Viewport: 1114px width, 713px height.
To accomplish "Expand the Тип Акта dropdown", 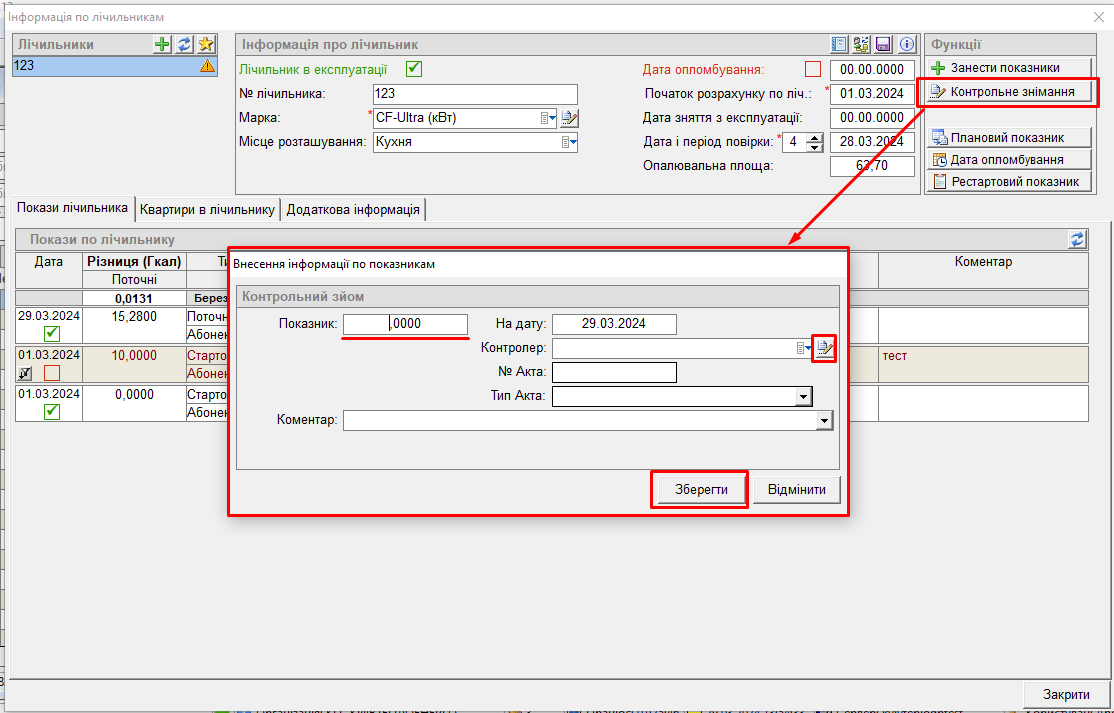I will click(x=802, y=397).
